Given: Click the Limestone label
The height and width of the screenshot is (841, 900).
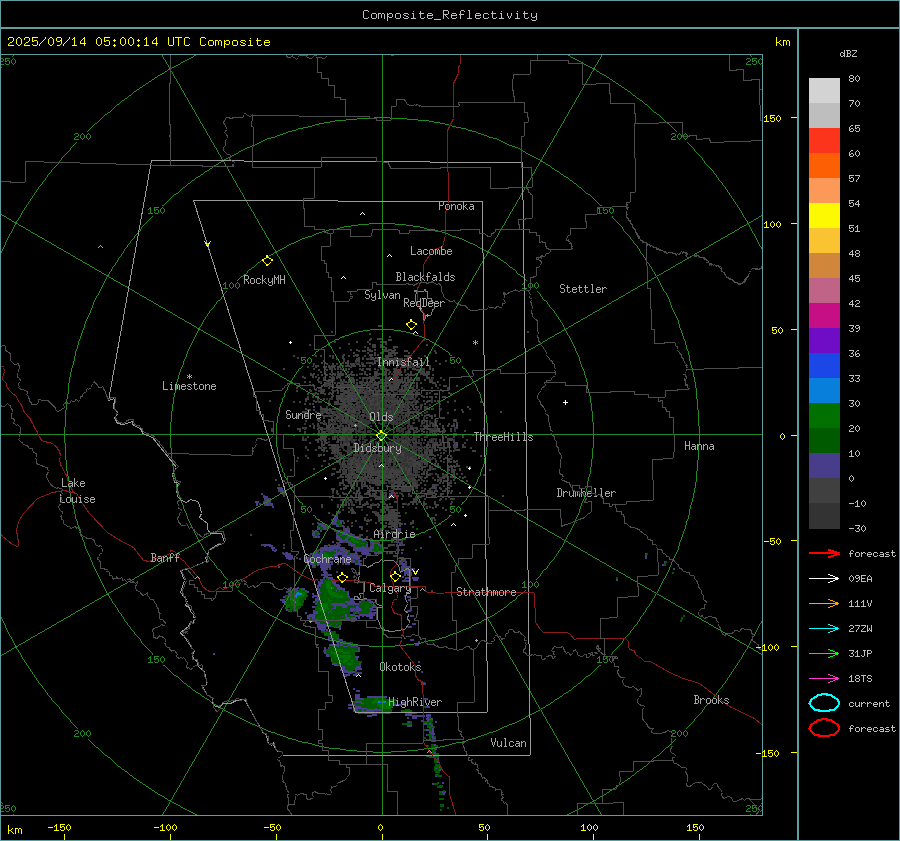Looking at the screenshot, I should [189, 386].
